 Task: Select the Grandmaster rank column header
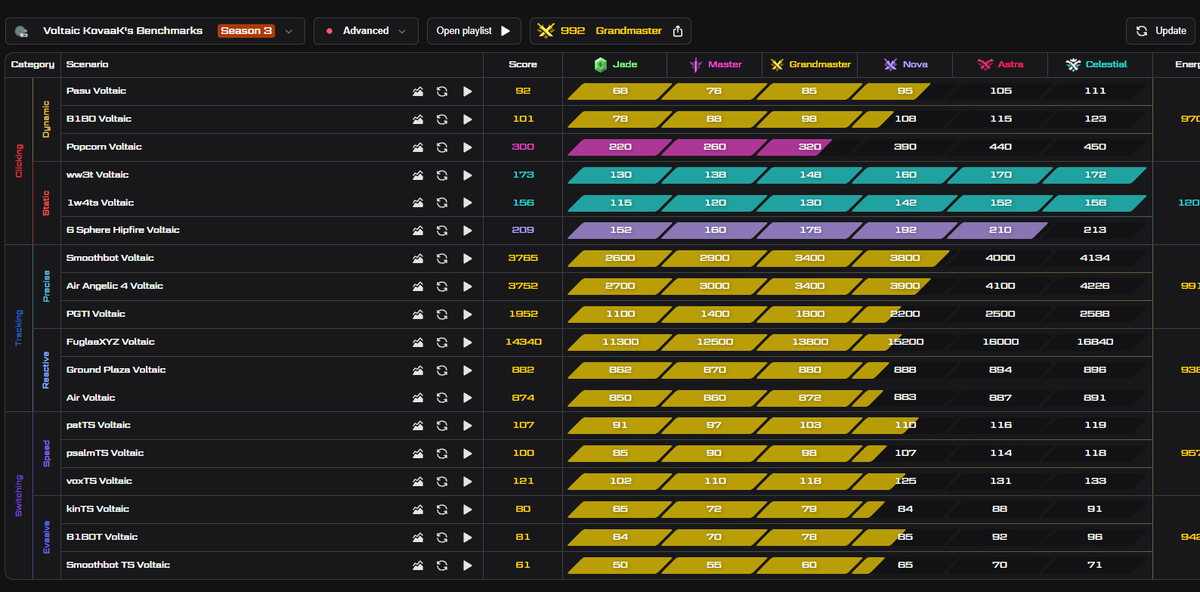(x=811, y=64)
